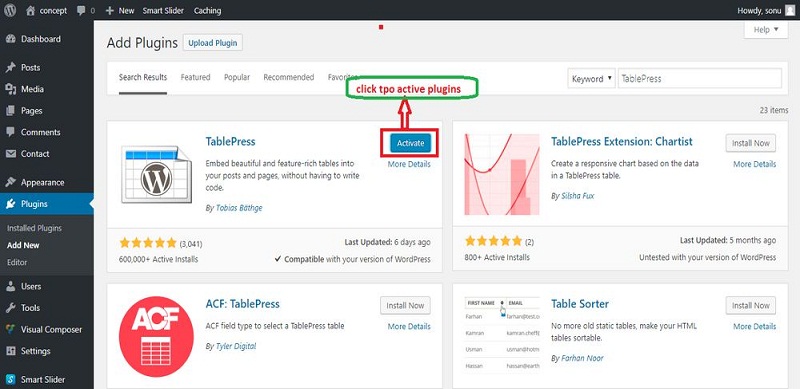Click the Tools wrench icon
This screenshot has height=389, width=800.
pos(11,308)
